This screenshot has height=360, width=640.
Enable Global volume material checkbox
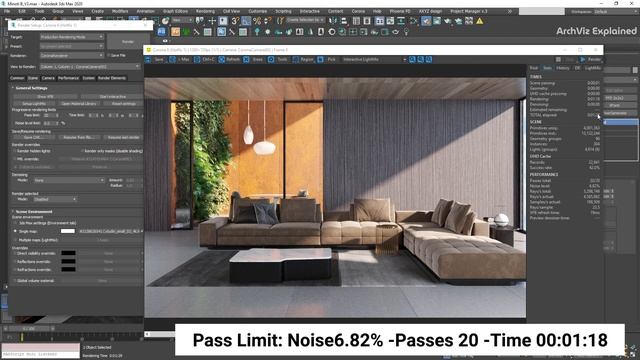pos(15,281)
